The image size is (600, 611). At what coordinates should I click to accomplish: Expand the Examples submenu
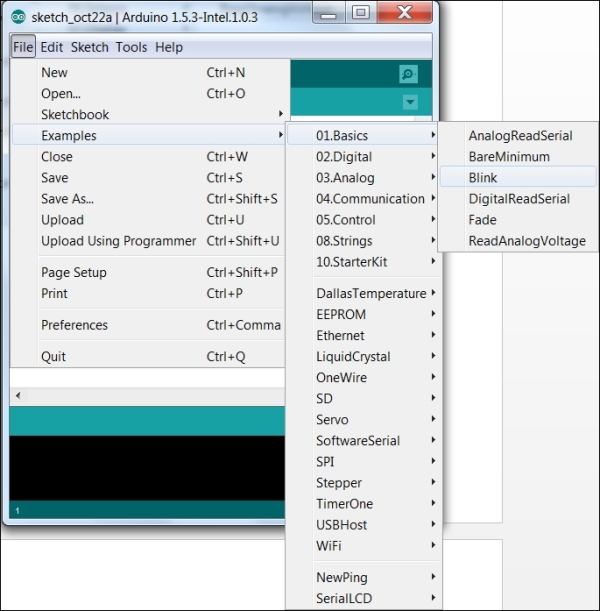tap(148, 136)
